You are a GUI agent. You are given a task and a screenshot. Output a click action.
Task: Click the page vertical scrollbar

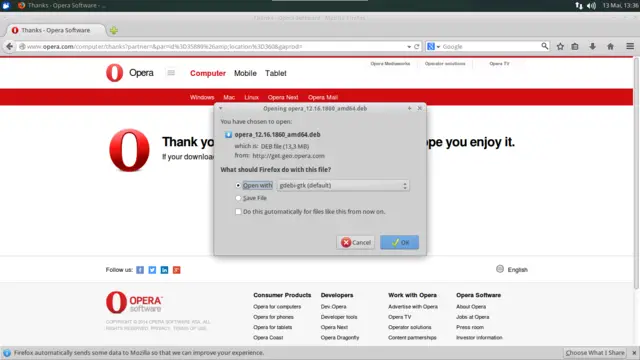(x=636, y=173)
